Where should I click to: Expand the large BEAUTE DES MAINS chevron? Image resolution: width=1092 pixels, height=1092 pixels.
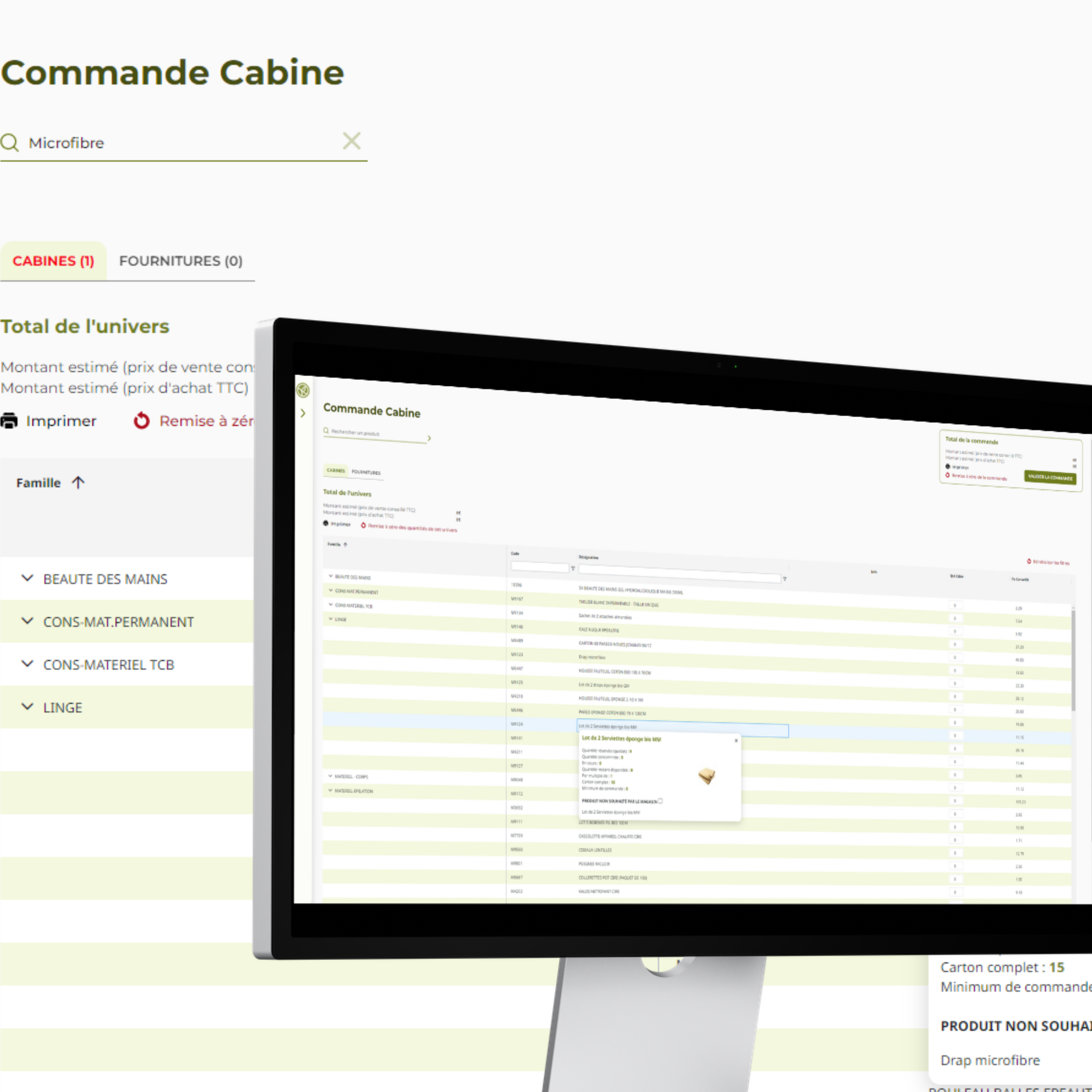point(27,578)
